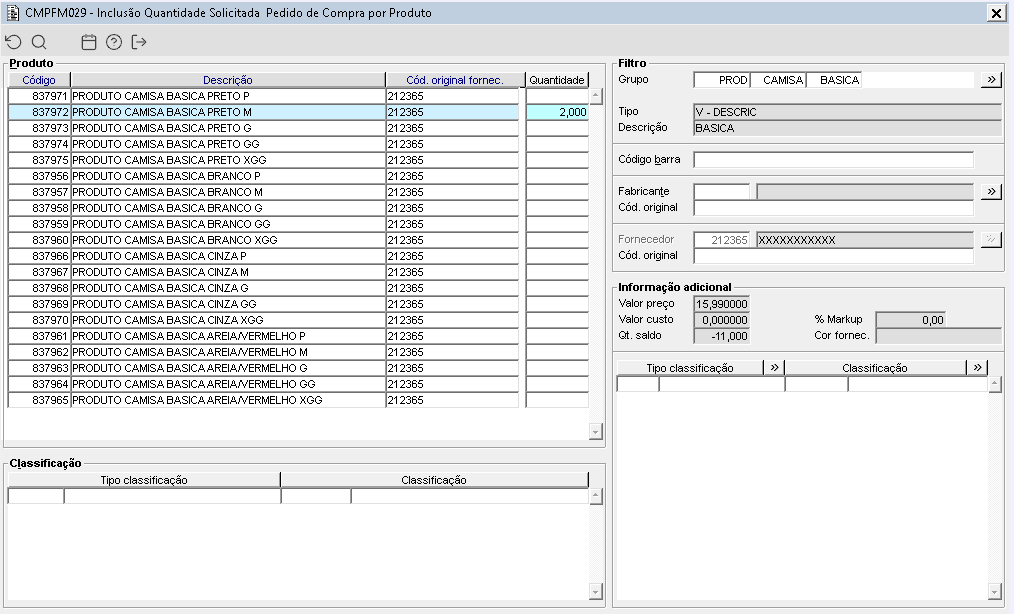Screen dimensions: 1014x614
Task: Open the Grupo lookup arrow button
Action: coord(991,80)
